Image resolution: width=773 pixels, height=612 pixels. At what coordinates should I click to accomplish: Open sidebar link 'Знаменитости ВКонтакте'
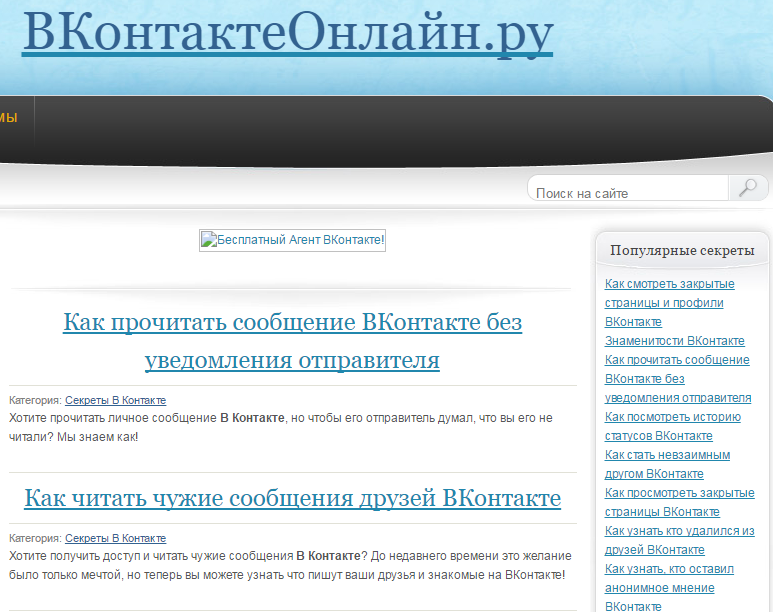pos(674,341)
